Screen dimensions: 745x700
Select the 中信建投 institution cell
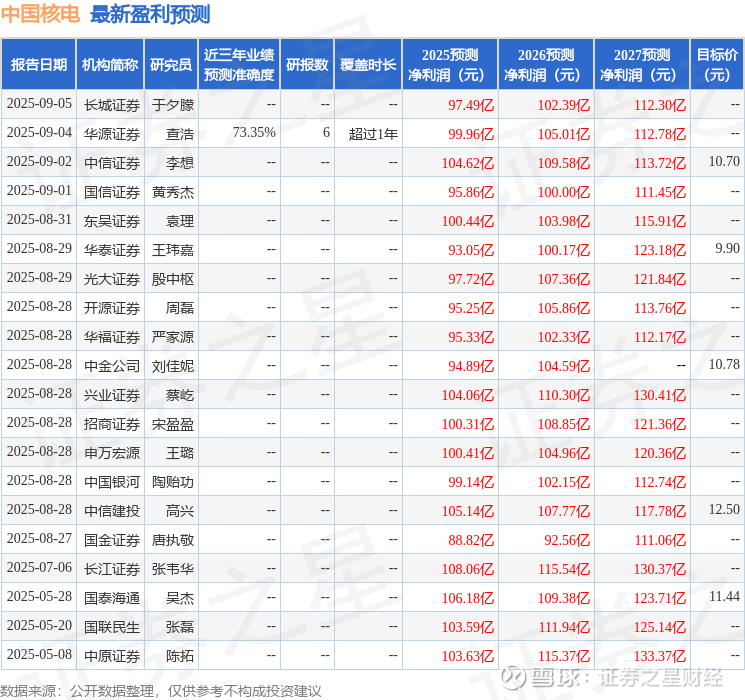coord(112,511)
